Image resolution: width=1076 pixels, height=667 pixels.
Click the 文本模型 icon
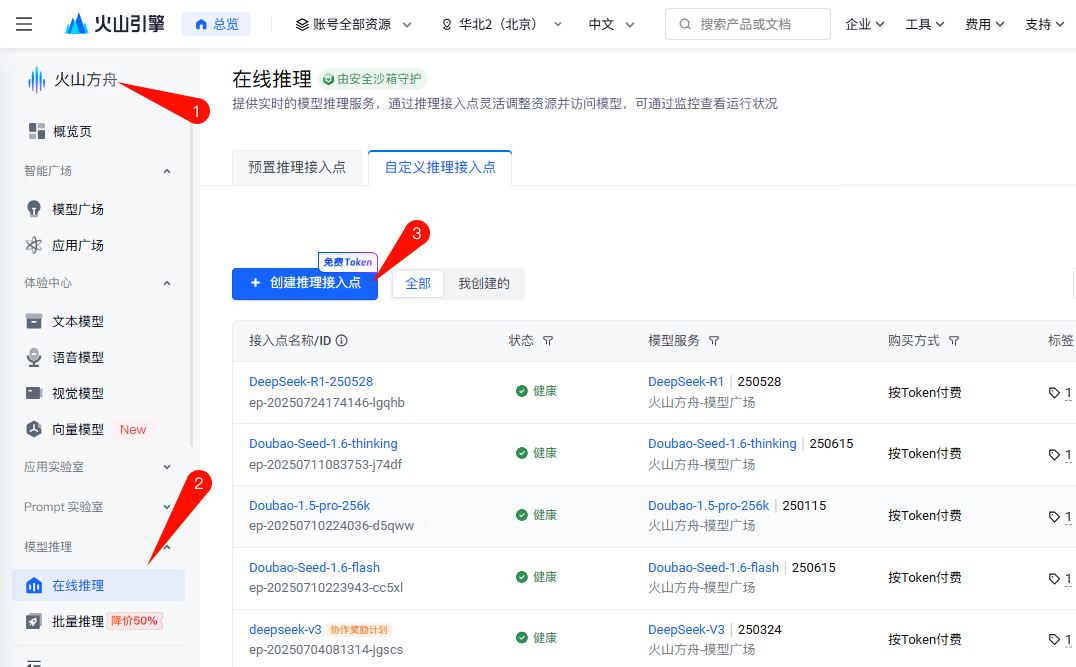(x=34, y=321)
